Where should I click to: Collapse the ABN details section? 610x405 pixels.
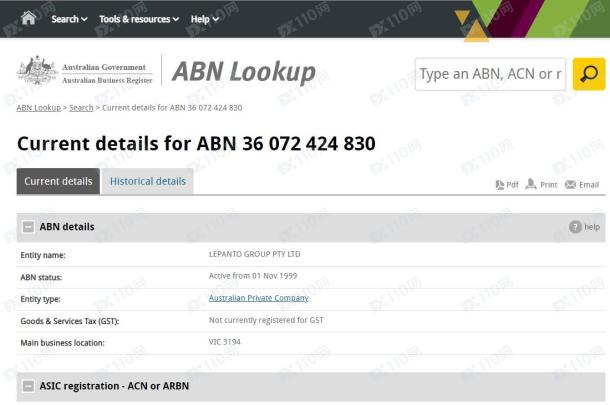28,227
